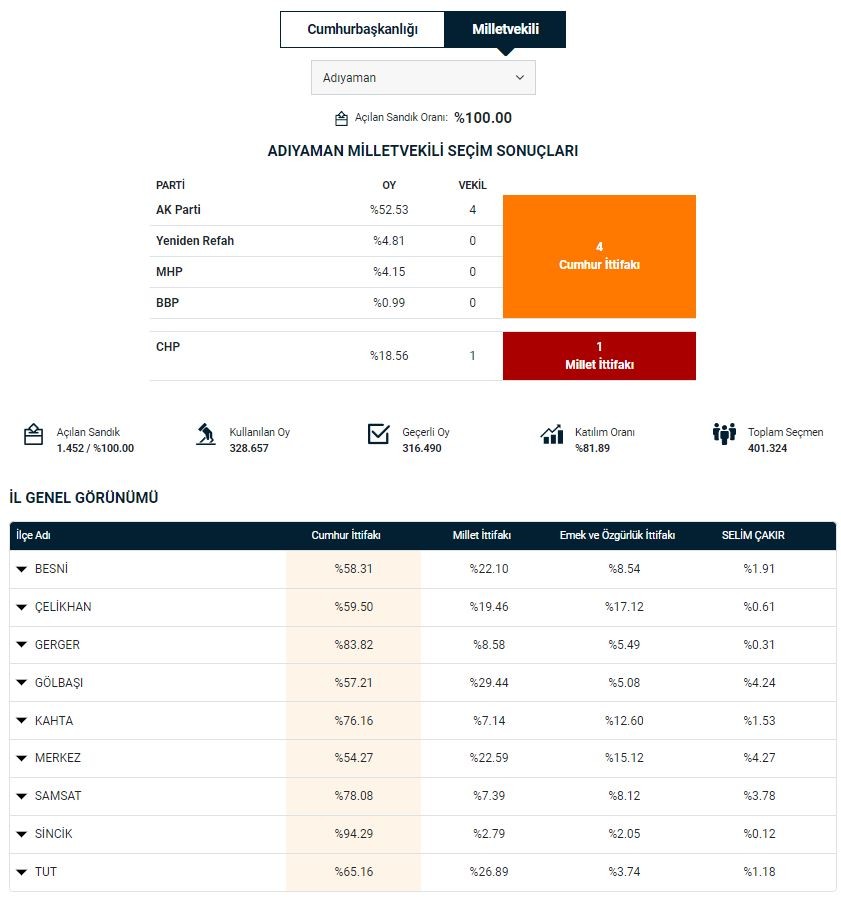Expand the KAHTA district row
The image size is (841, 901).
[22, 721]
